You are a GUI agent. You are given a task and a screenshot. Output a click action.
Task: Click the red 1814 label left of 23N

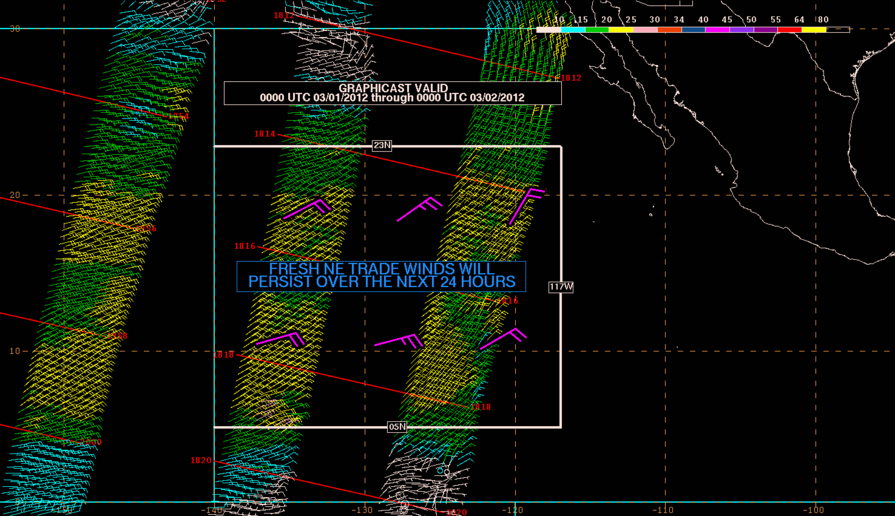(265, 134)
